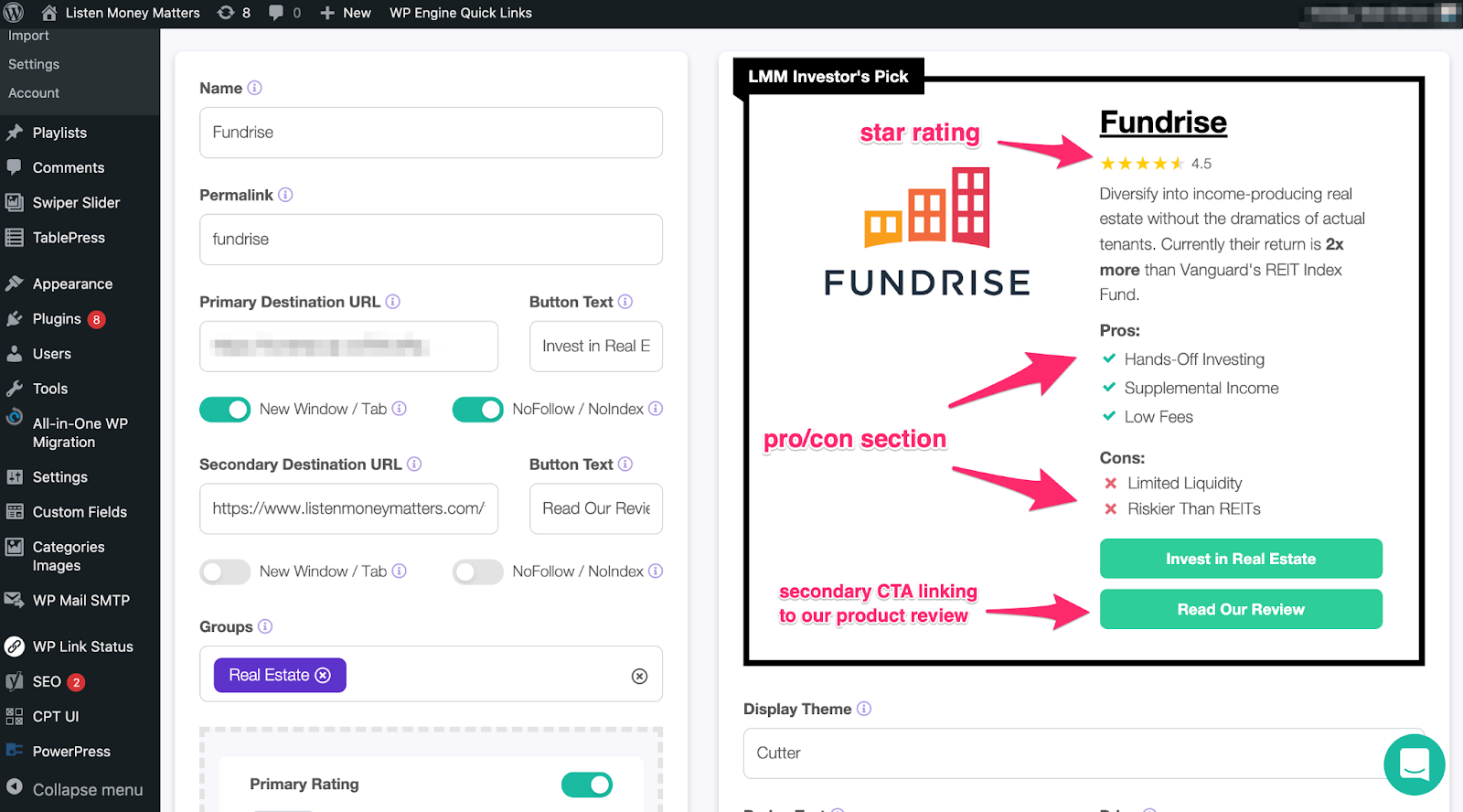The width and height of the screenshot is (1463, 812).
Task: Click the Permalink input field
Action: 431,240
